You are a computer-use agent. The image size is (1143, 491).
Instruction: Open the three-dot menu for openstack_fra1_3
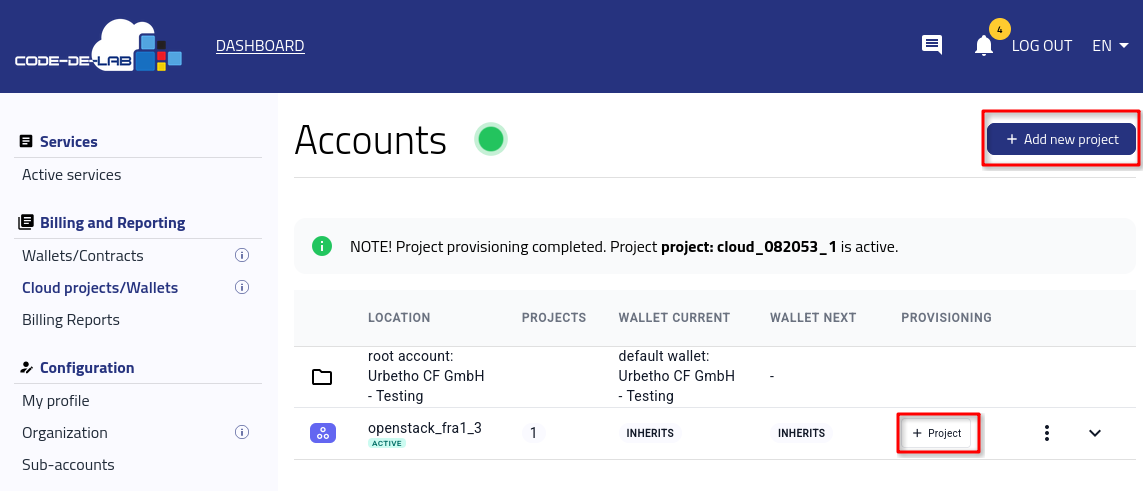point(1047,433)
